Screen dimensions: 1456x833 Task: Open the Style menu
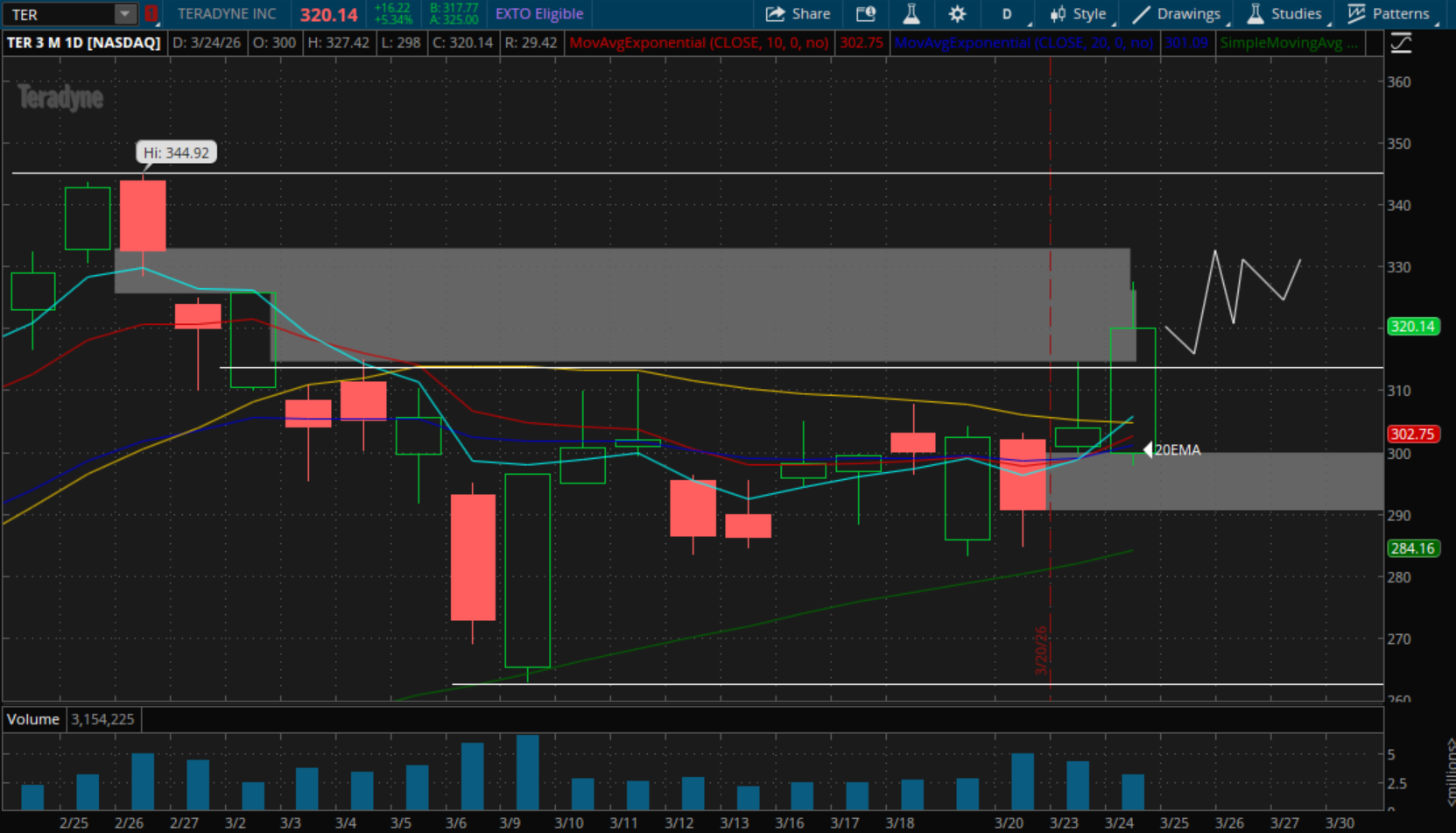pyautogui.click(x=1080, y=14)
